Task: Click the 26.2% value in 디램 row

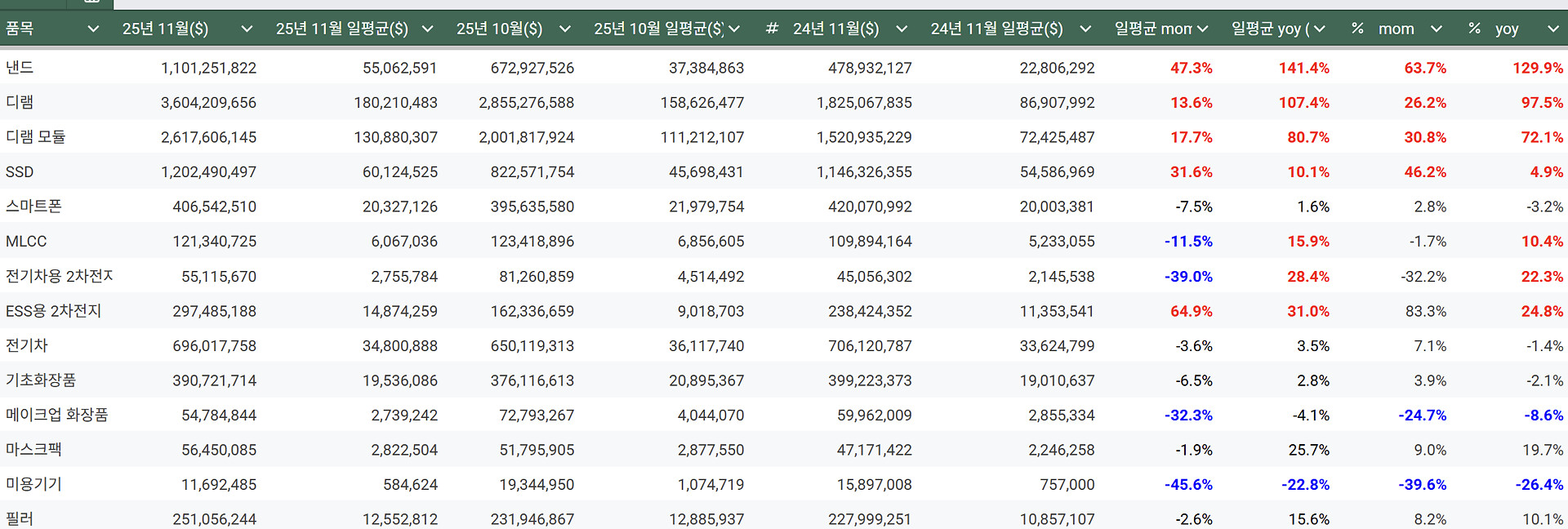Action: coord(1425,103)
